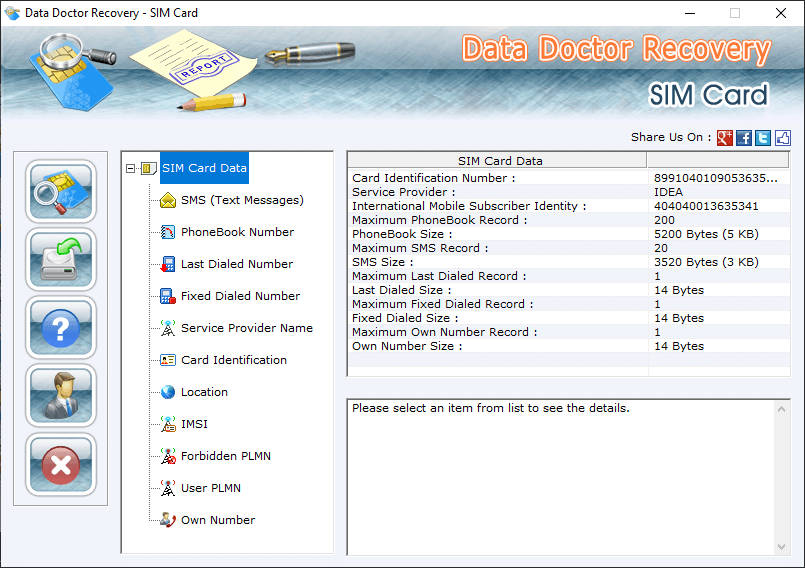The width and height of the screenshot is (805, 568).
Task: Click the Service Provider Name tower icon
Action: [x=168, y=328]
